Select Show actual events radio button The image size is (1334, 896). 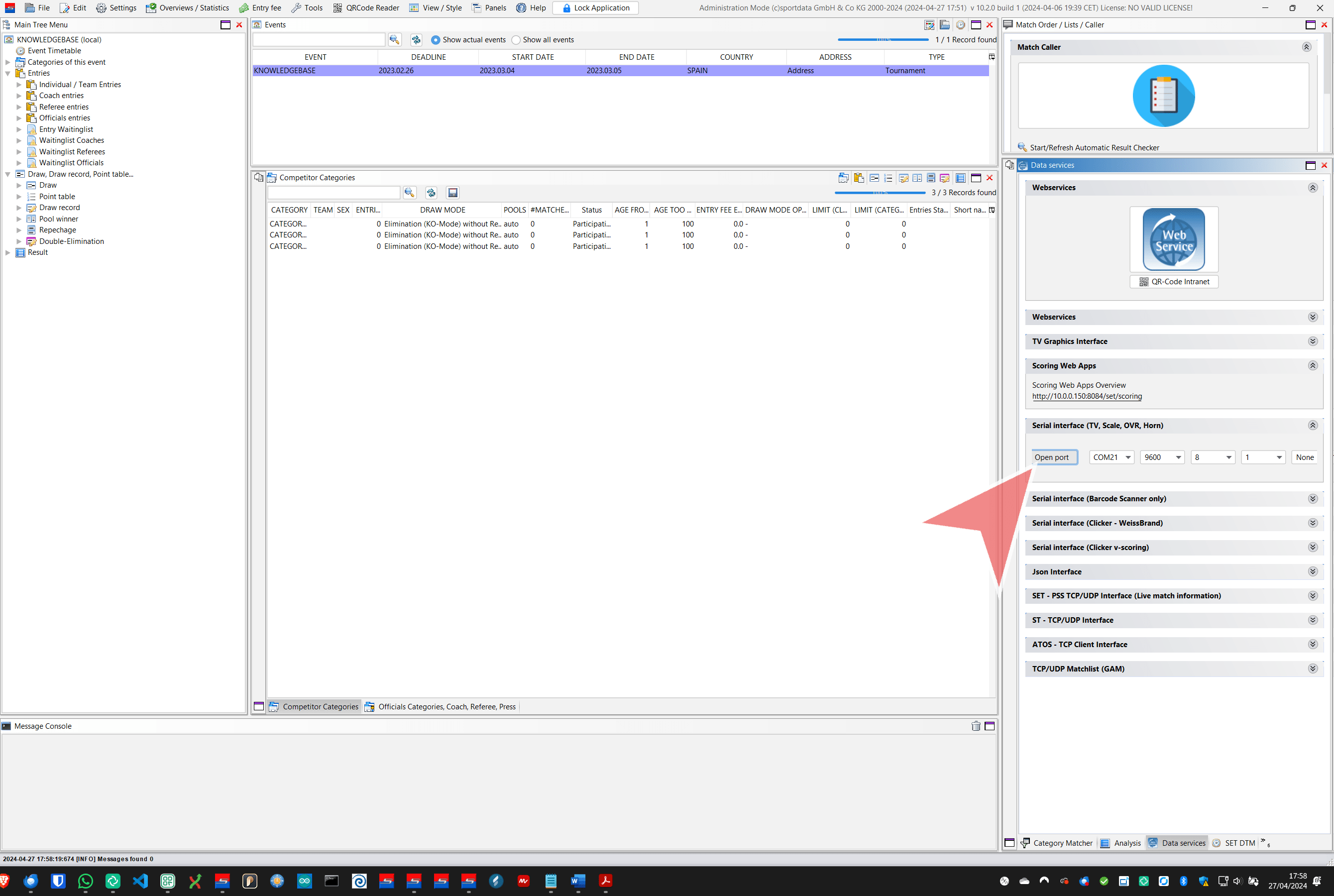pos(436,40)
